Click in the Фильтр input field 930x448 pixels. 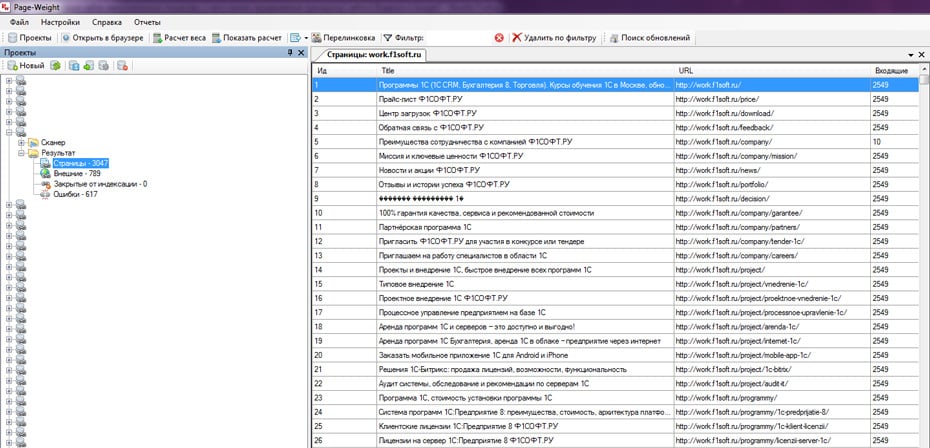458,38
